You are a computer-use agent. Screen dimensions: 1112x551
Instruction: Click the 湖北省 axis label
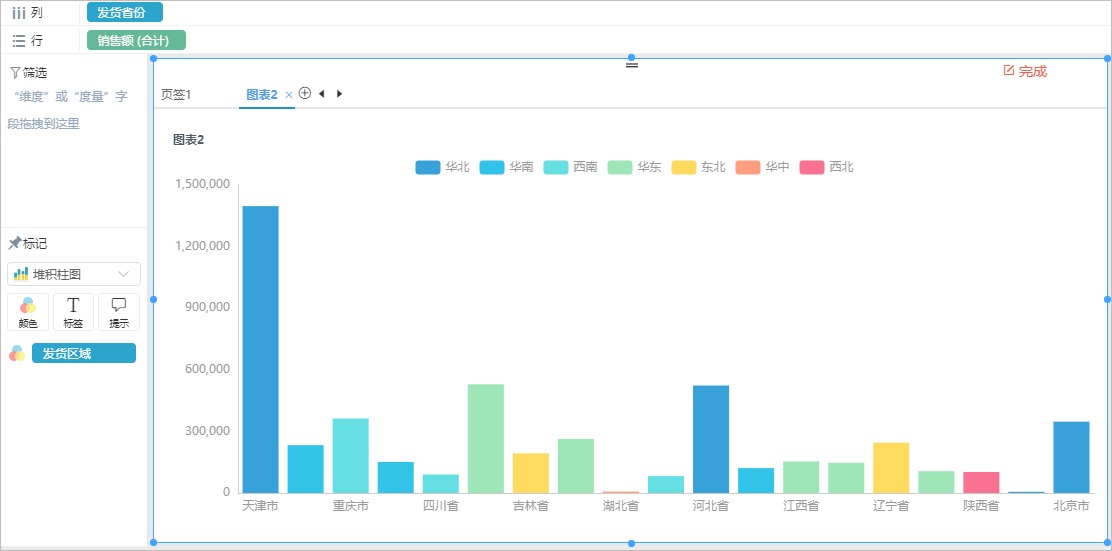click(x=621, y=506)
